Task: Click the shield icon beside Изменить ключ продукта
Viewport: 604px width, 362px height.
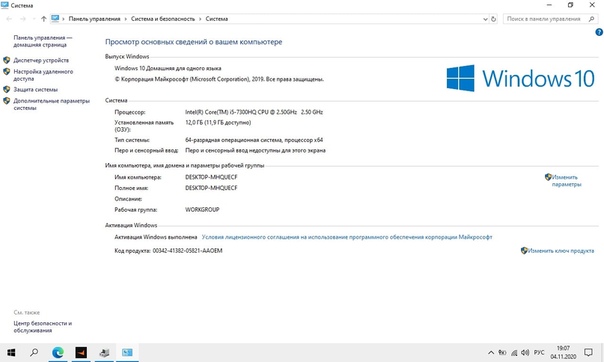Action: click(x=524, y=251)
